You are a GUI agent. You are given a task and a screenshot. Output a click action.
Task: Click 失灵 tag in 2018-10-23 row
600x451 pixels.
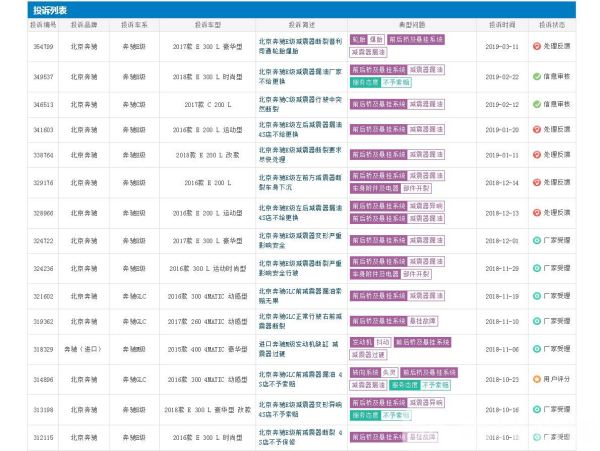click(x=390, y=373)
